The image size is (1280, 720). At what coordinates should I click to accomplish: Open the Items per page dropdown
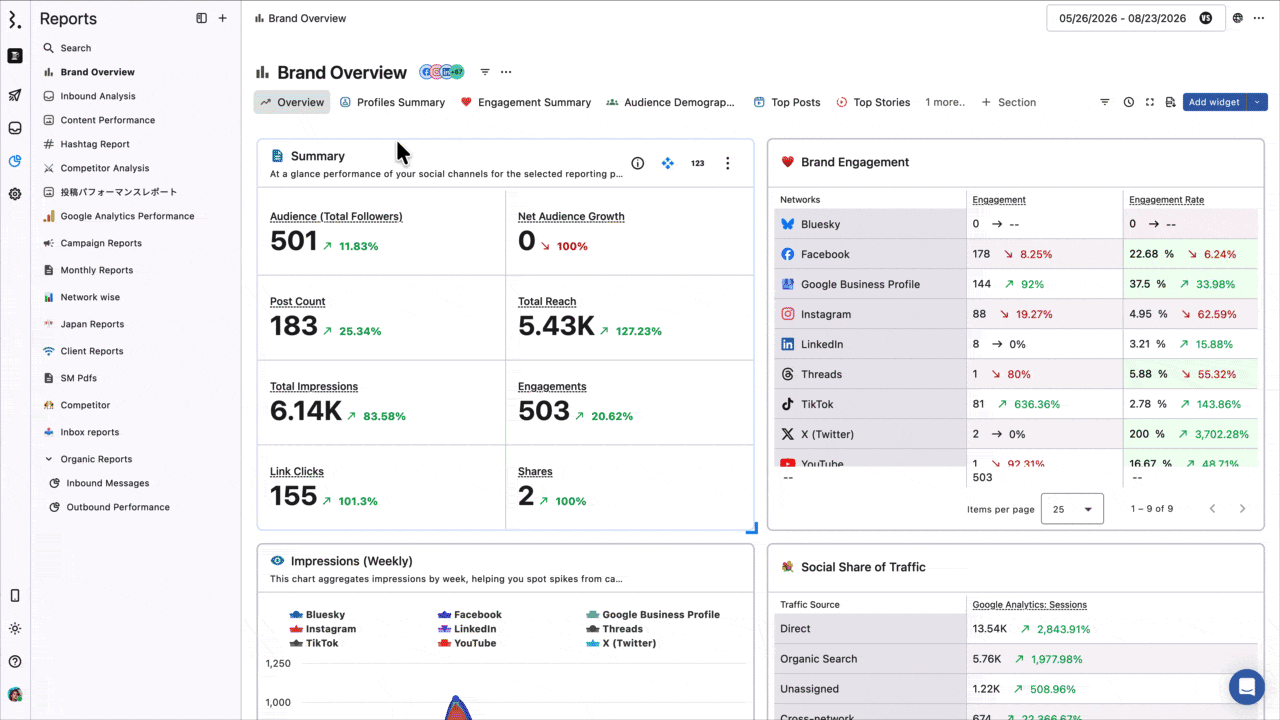pos(1072,509)
